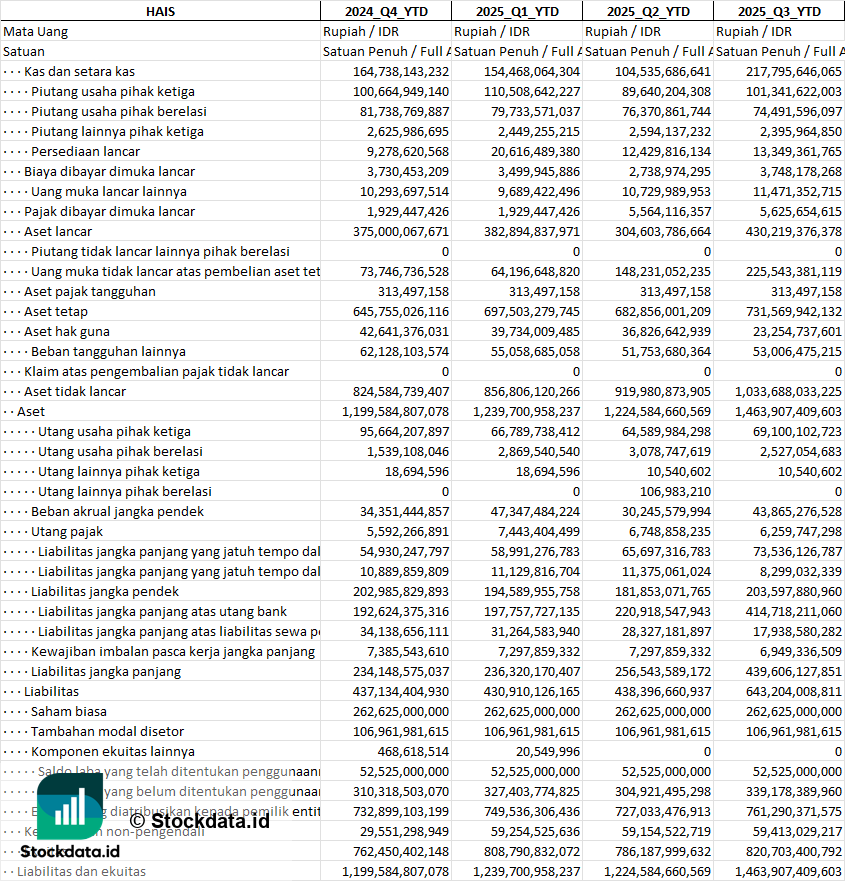
Task: Click Kas value 217,795,646,065
Action: [x=794, y=71]
